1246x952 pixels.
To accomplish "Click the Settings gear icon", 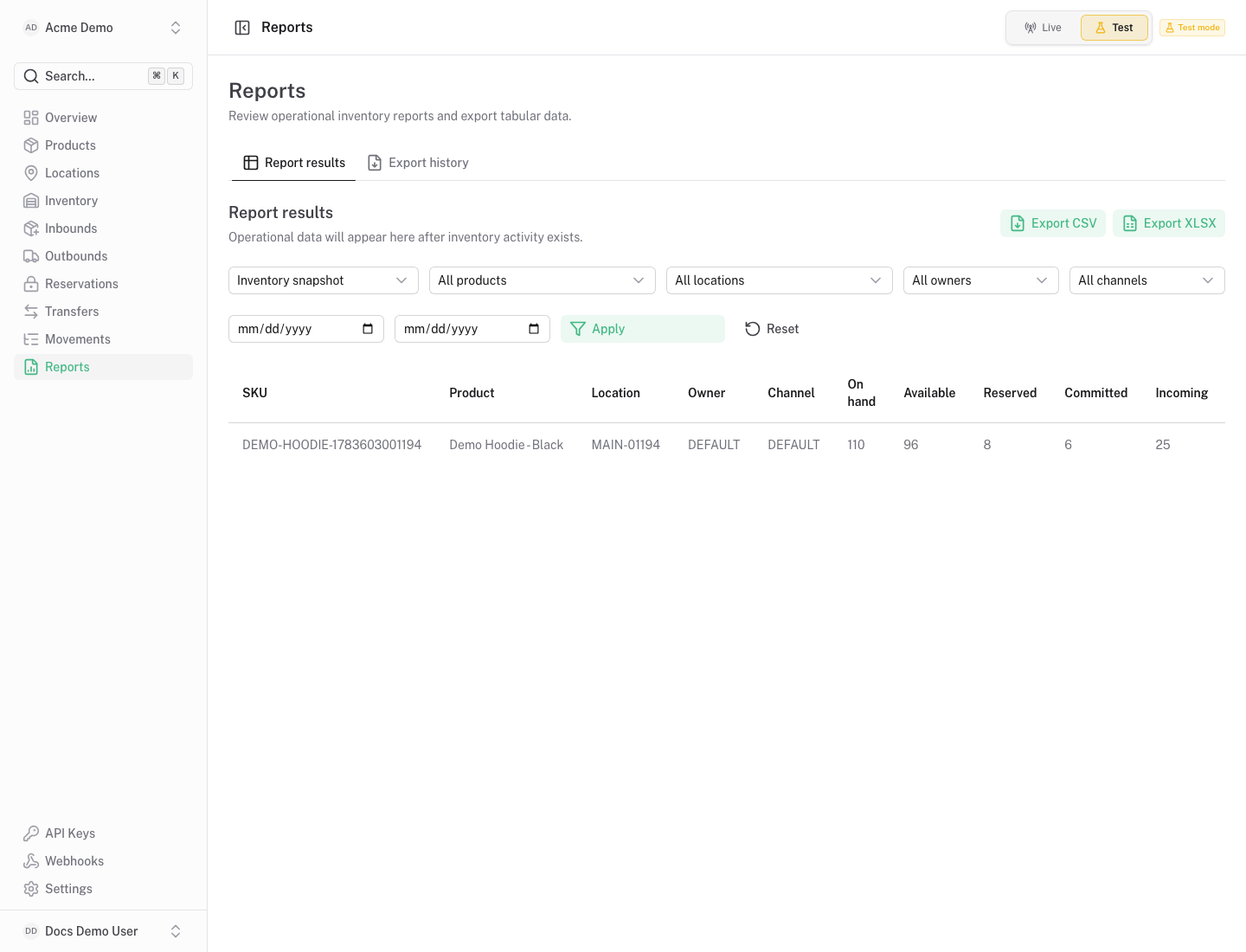I will click(x=31, y=889).
